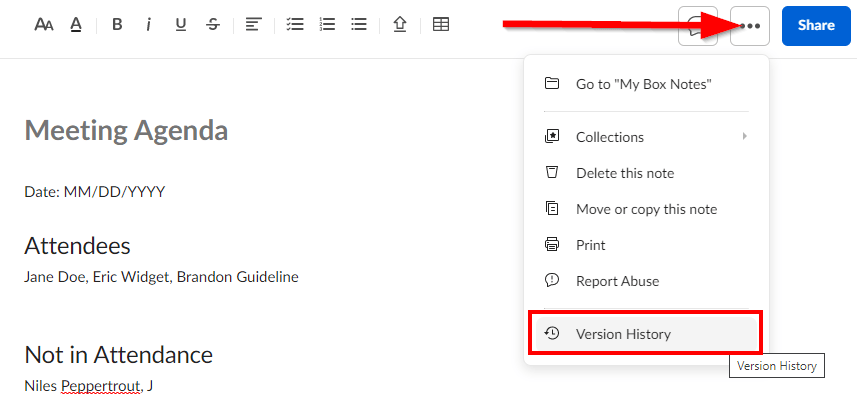Click the Niles Peppertrout line
This screenshot has width=857, height=405.
pyautogui.click(x=89, y=386)
